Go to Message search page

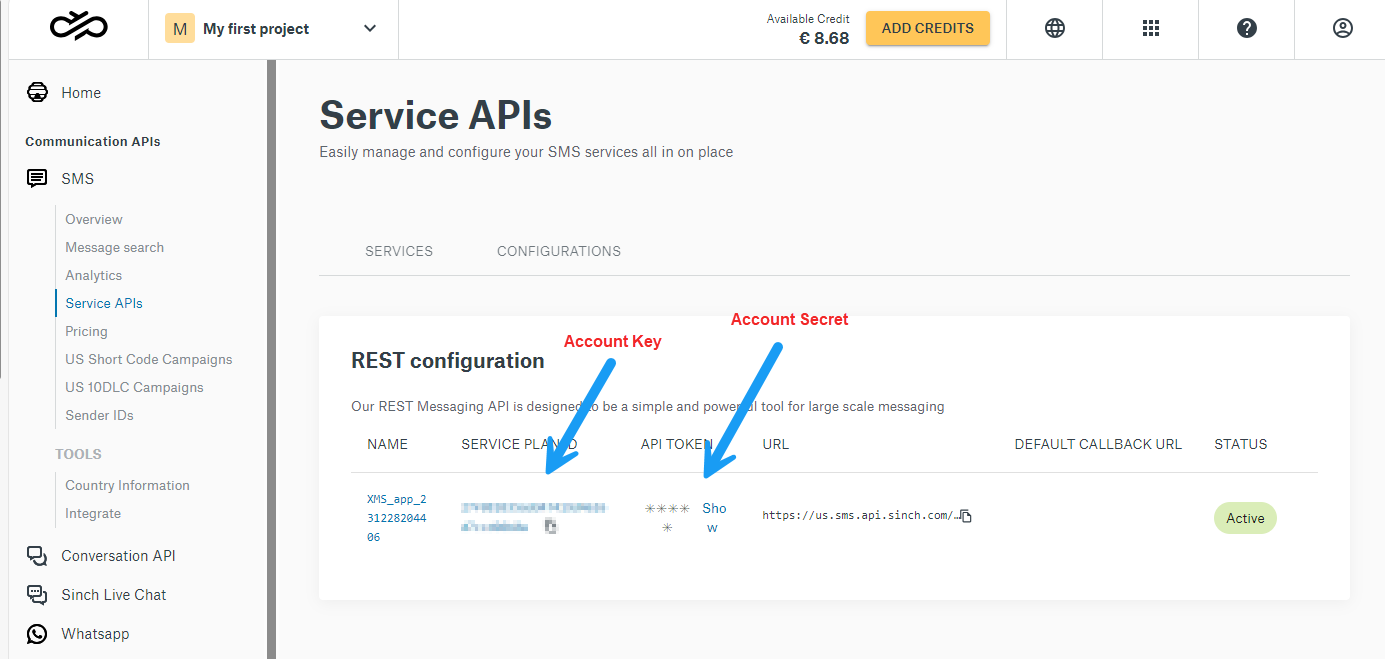114,247
